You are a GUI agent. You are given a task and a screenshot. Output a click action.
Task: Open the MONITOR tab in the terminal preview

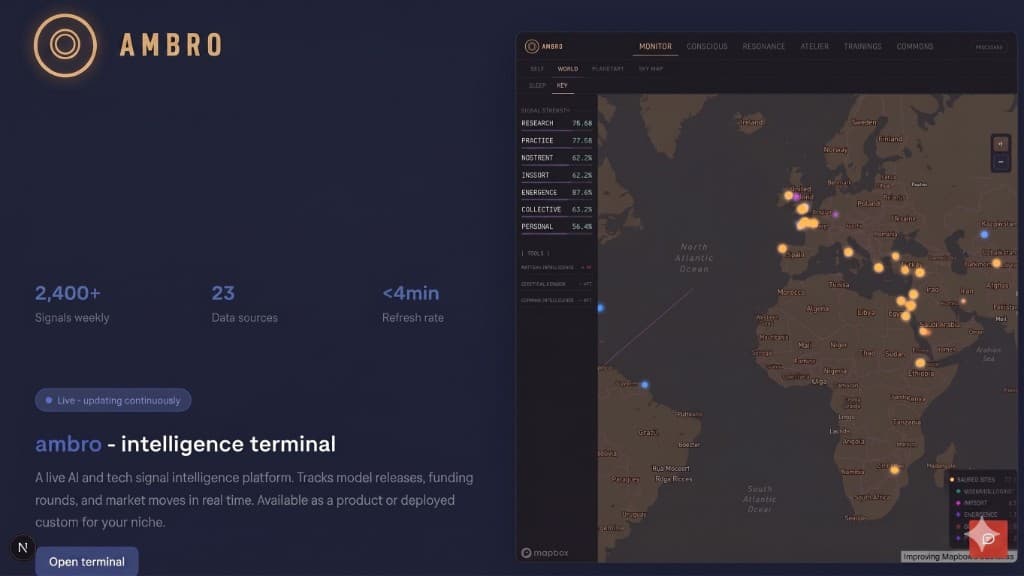(655, 46)
